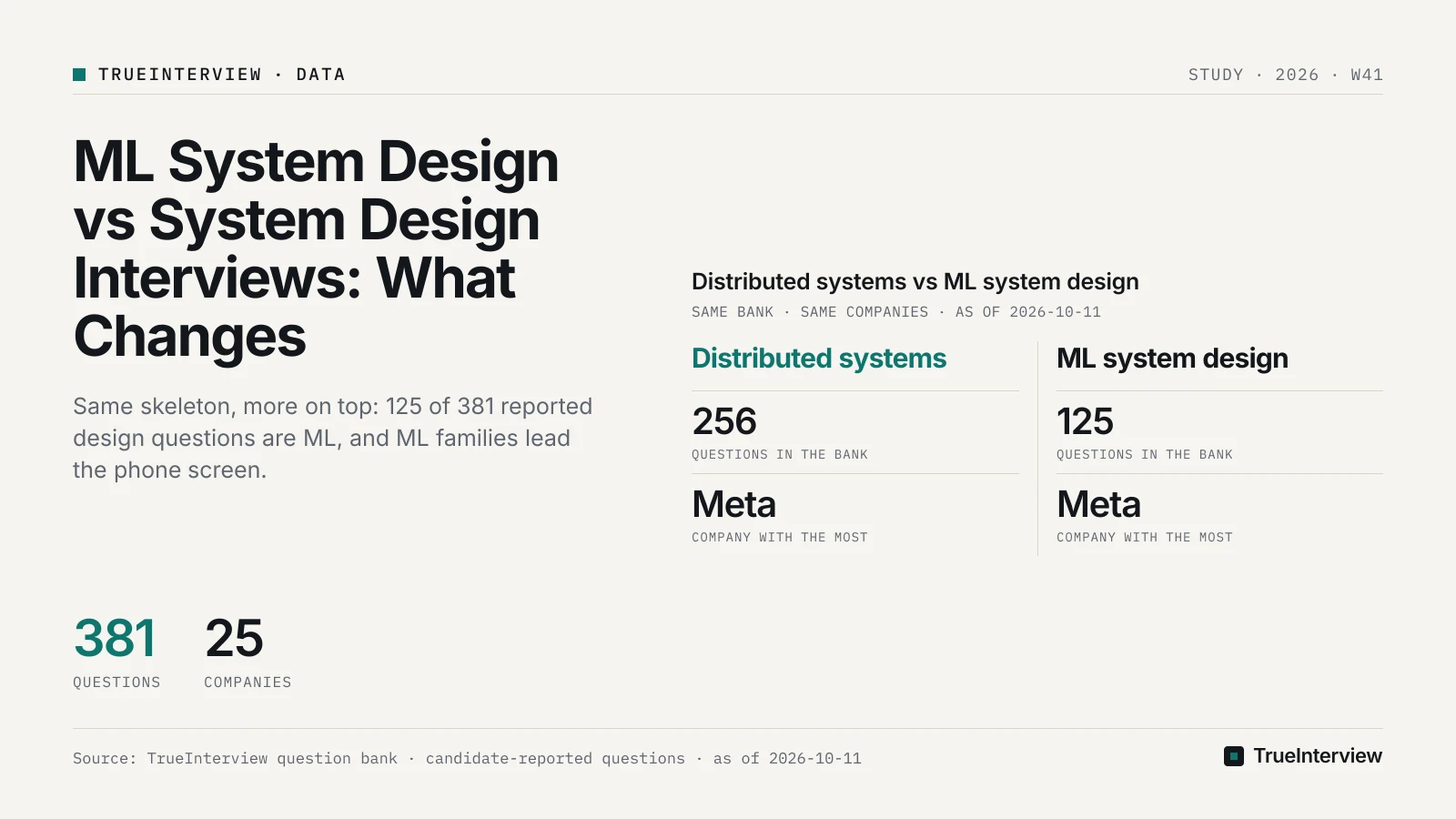Image resolution: width=1456 pixels, height=819 pixels.
Task: Click the "SAME BANK · SAME COMPANIES" caption line
Action: pyautogui.click(x=896, y=312)
